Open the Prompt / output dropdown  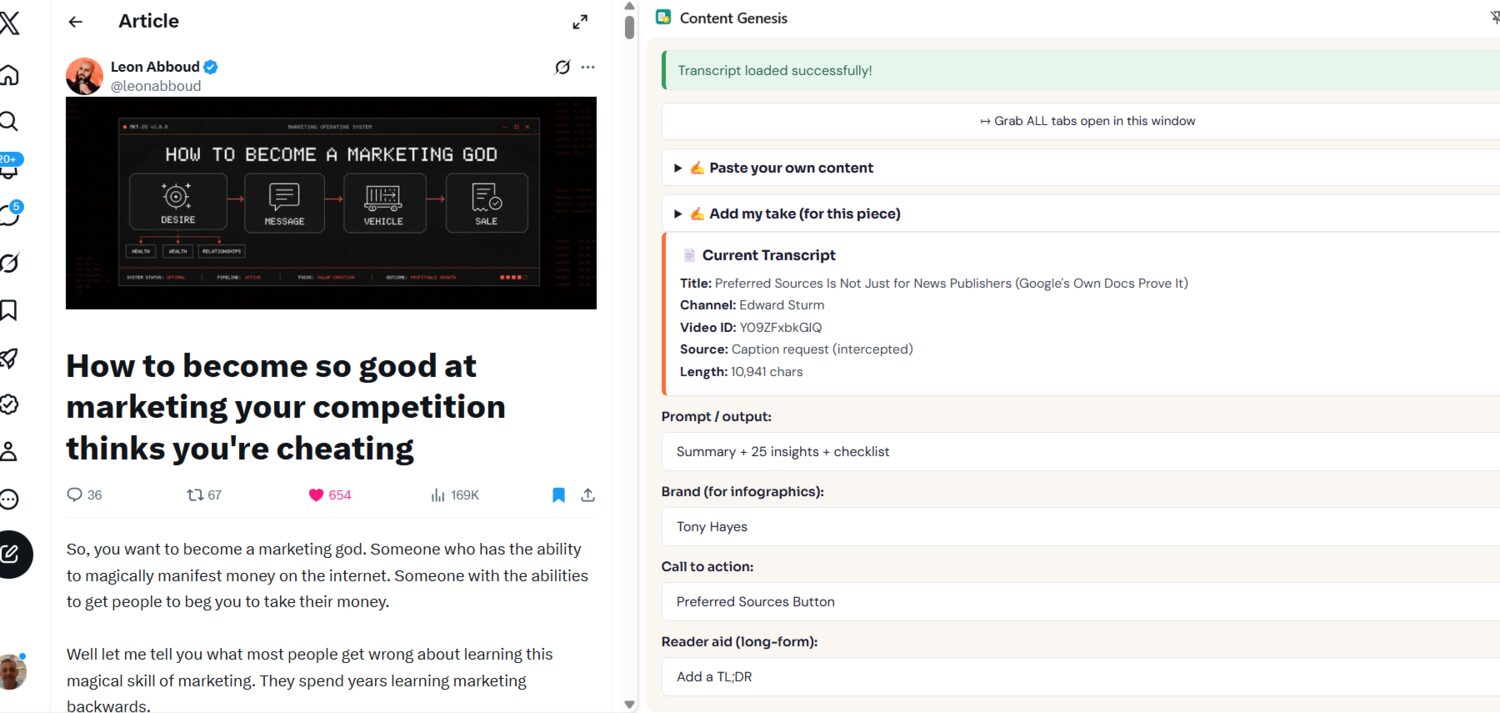(x=1080, y=452)
